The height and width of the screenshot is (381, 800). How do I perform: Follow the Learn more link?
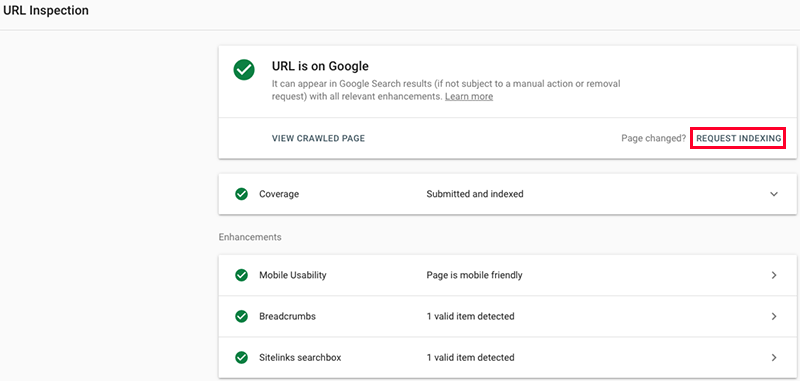click(469, 96)
